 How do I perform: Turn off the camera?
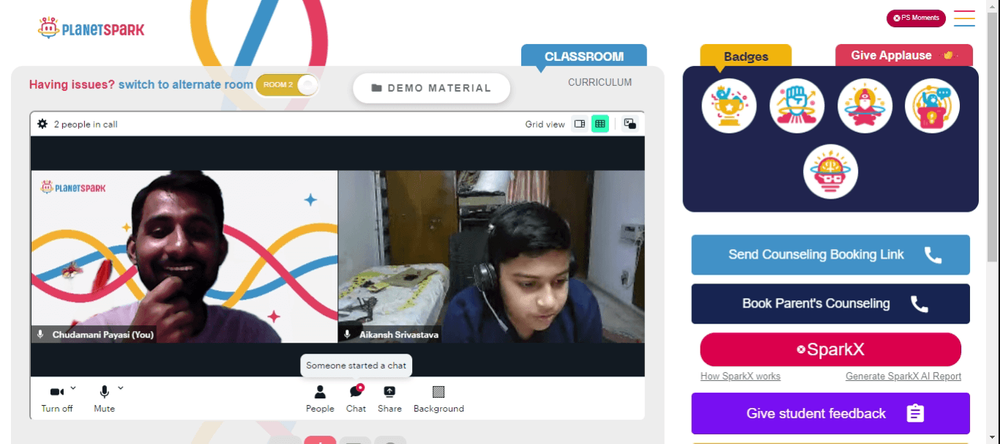coord(57,399)
